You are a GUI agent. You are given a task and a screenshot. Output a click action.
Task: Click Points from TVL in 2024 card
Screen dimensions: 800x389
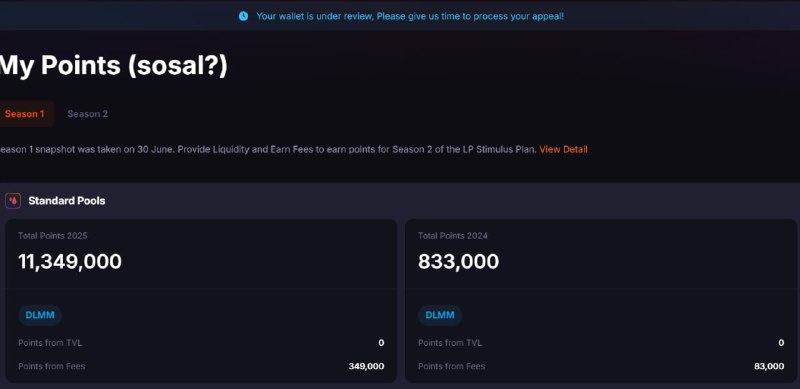(450, 343)
